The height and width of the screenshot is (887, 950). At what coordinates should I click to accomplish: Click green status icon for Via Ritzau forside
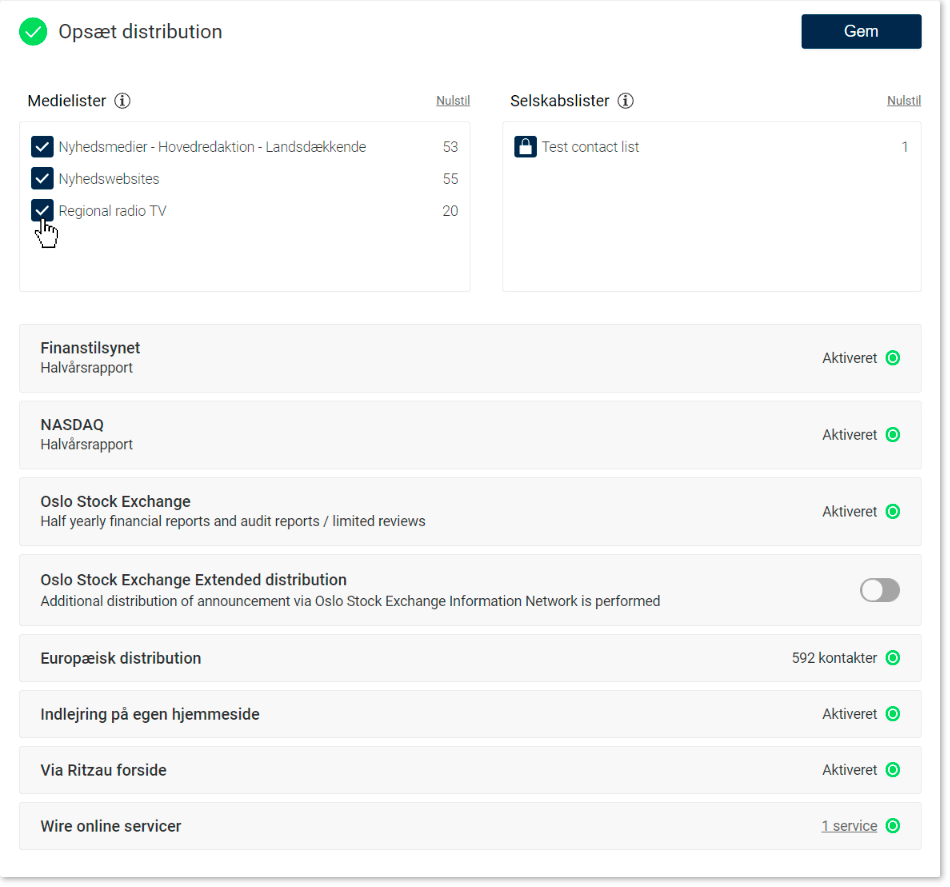click(893, 770)
